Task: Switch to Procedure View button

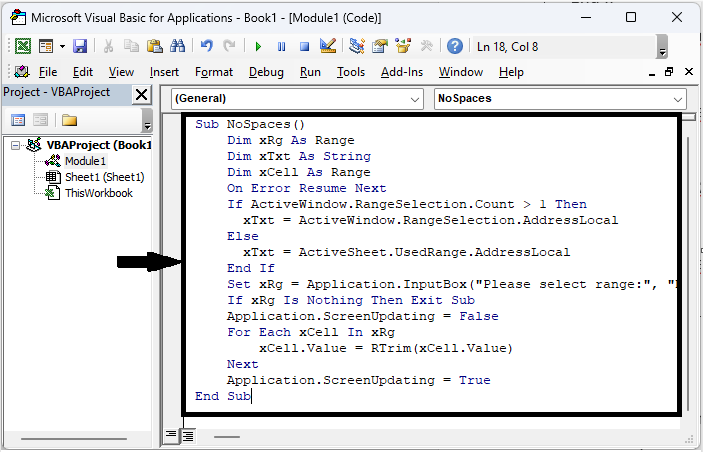Action: click(x=171, y=435)
